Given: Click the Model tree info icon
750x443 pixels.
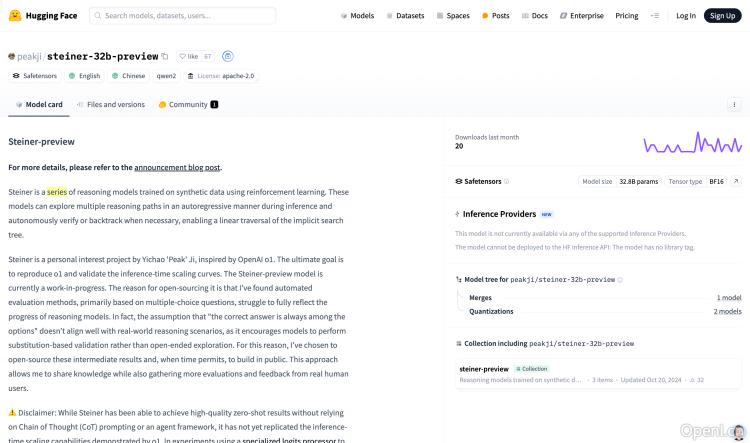Looking at the screenshot, I should (620, 280).
